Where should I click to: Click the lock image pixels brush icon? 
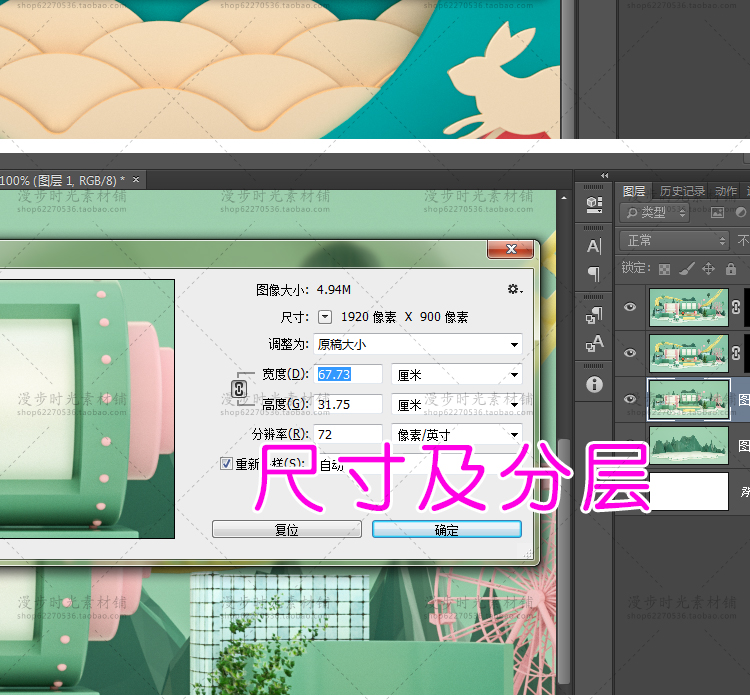tap(686, 268)
